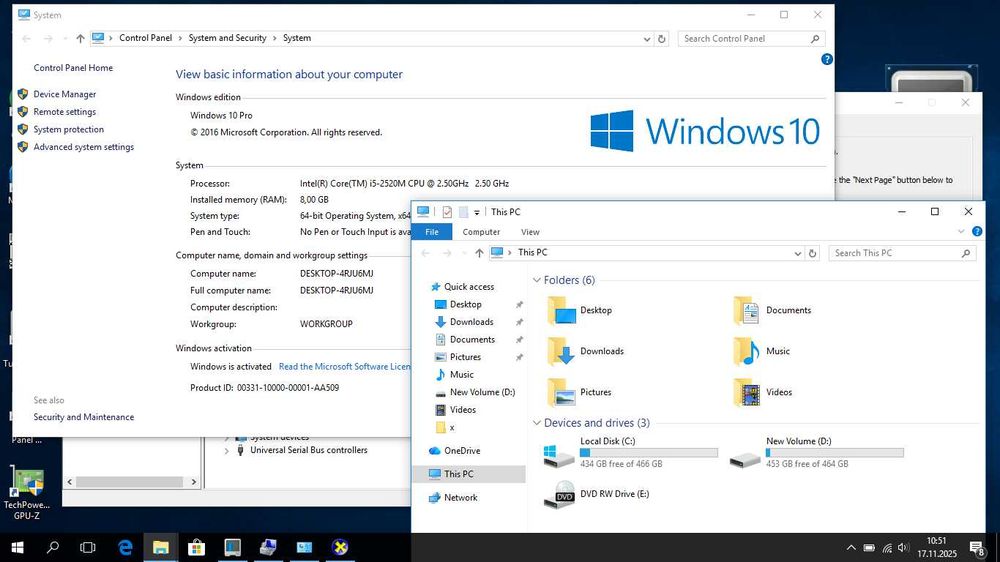The image size is (1000, 562).
Task: Select Downloads in navigation pane
Action: click(471, 322)
